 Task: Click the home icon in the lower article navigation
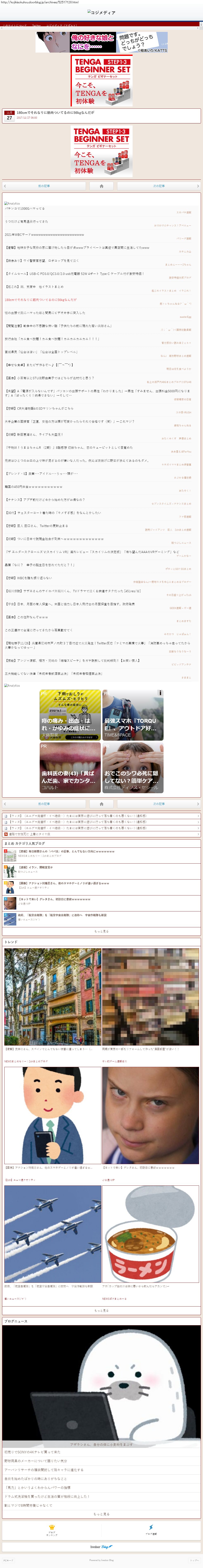(102, 804)
